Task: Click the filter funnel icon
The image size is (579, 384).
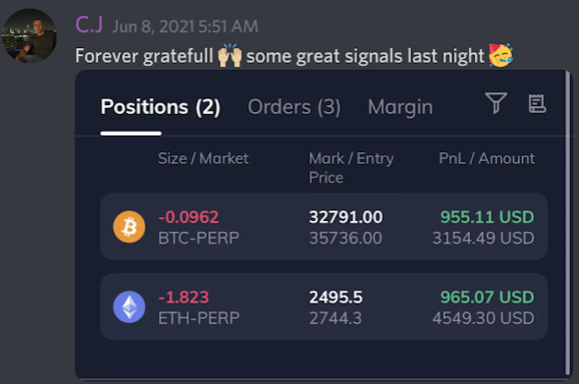Action: tap(496, 103)
